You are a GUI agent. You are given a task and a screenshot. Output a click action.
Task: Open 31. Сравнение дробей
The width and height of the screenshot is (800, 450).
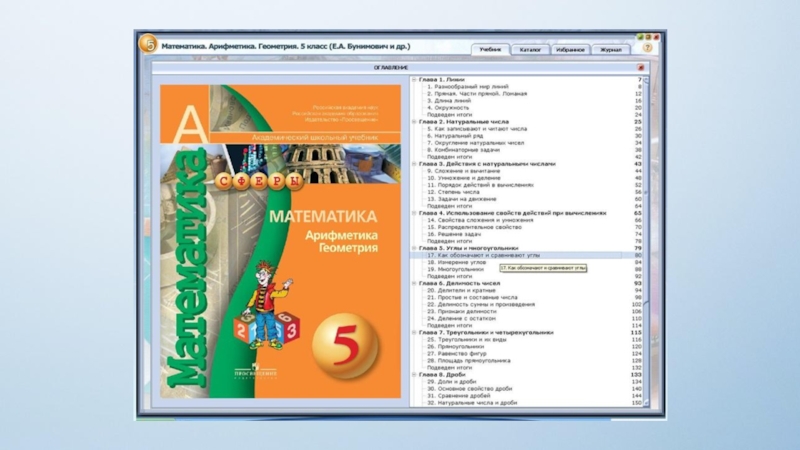[458, 395]
